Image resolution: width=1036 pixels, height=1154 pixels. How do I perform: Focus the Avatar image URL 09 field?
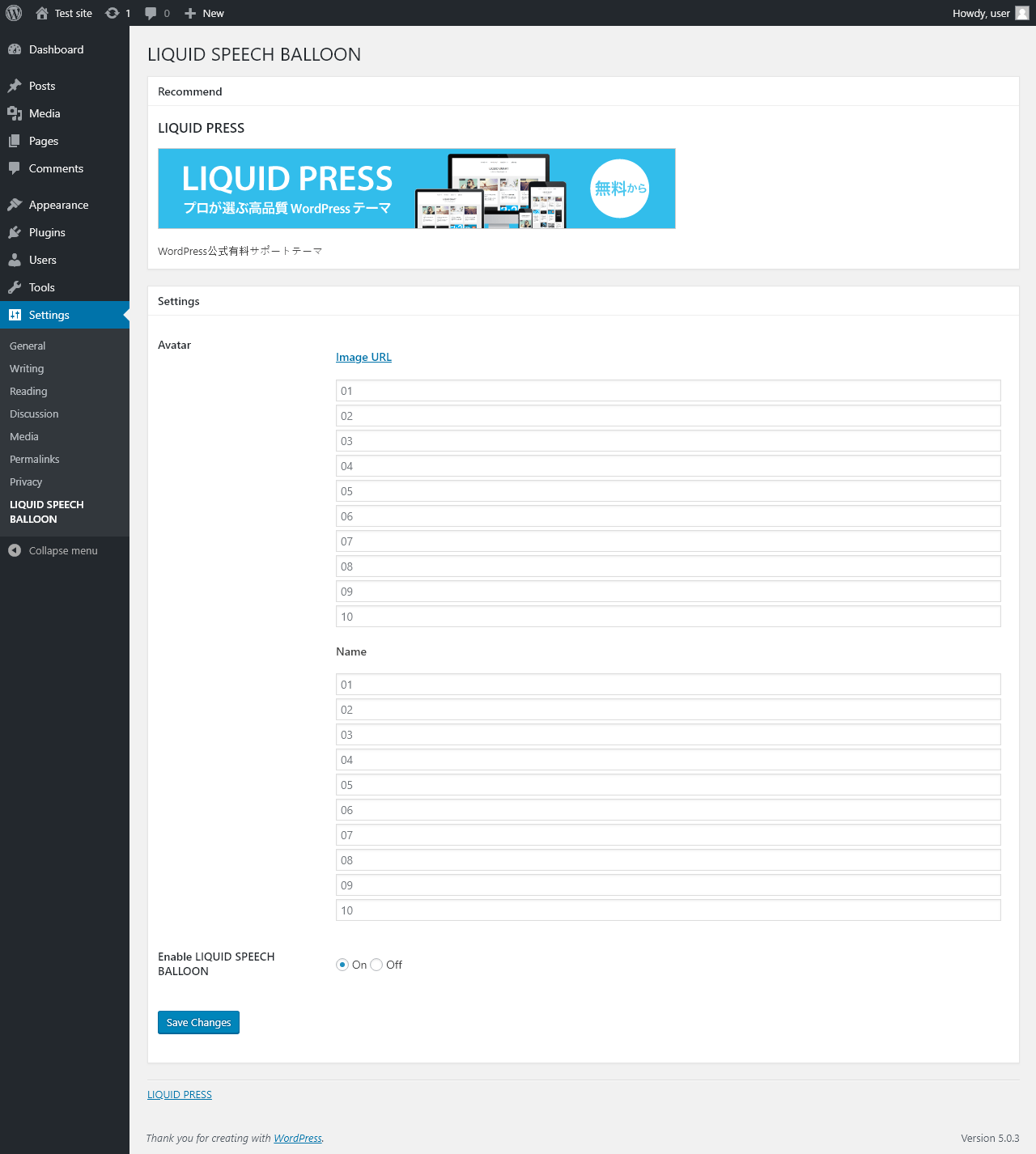tap(669, 592)
